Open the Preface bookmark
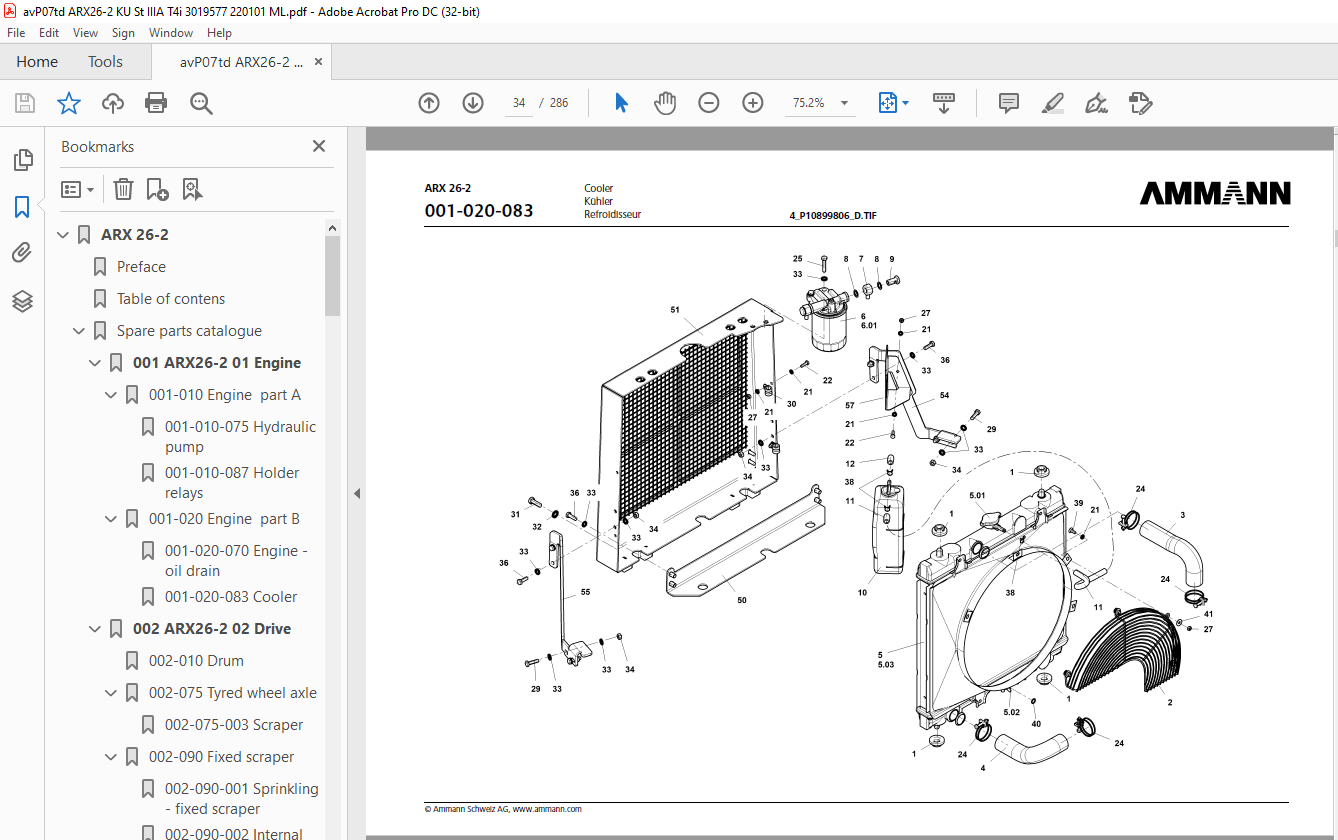 pos(141,267)
